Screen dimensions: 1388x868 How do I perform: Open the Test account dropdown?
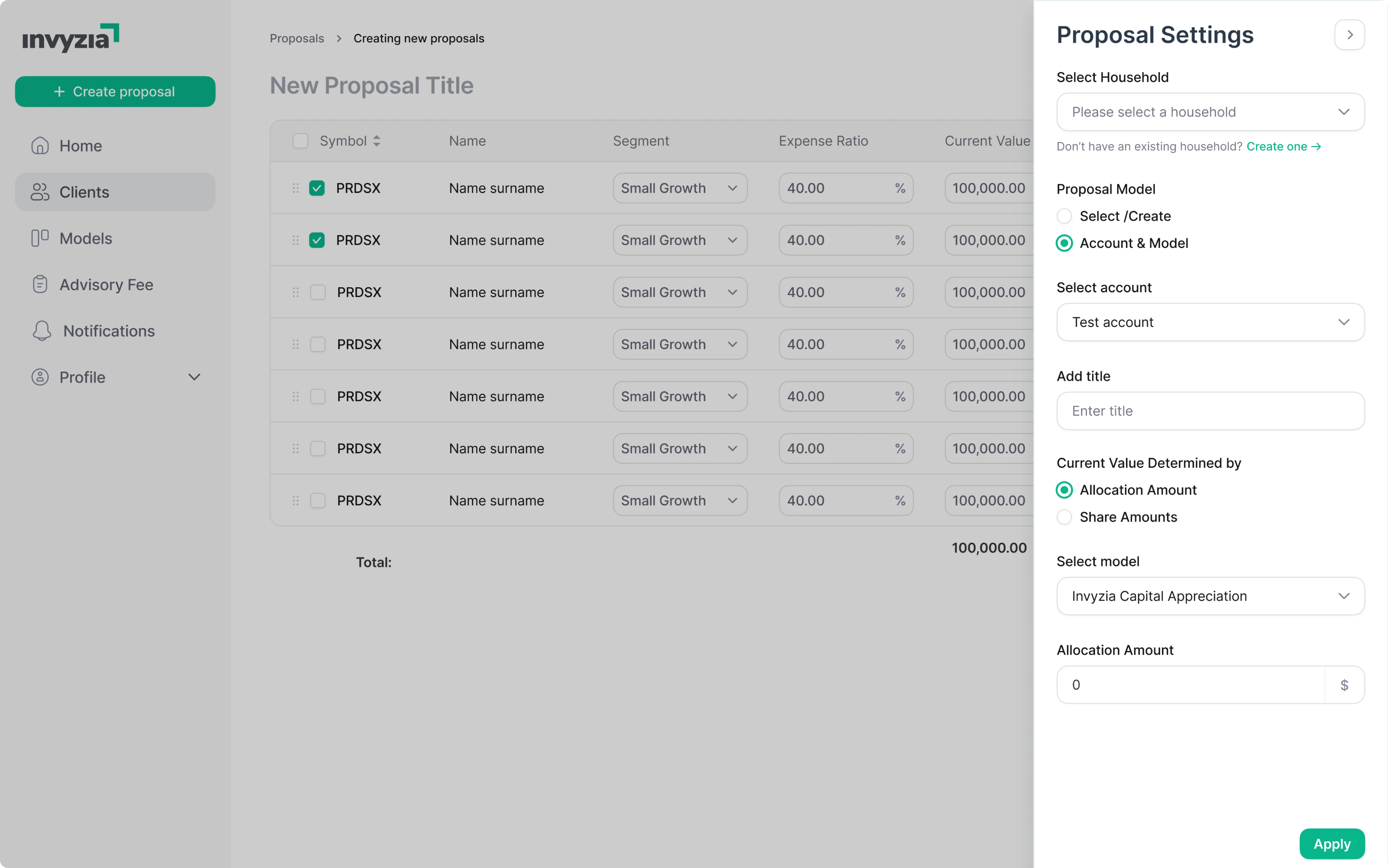point(1210,322)
